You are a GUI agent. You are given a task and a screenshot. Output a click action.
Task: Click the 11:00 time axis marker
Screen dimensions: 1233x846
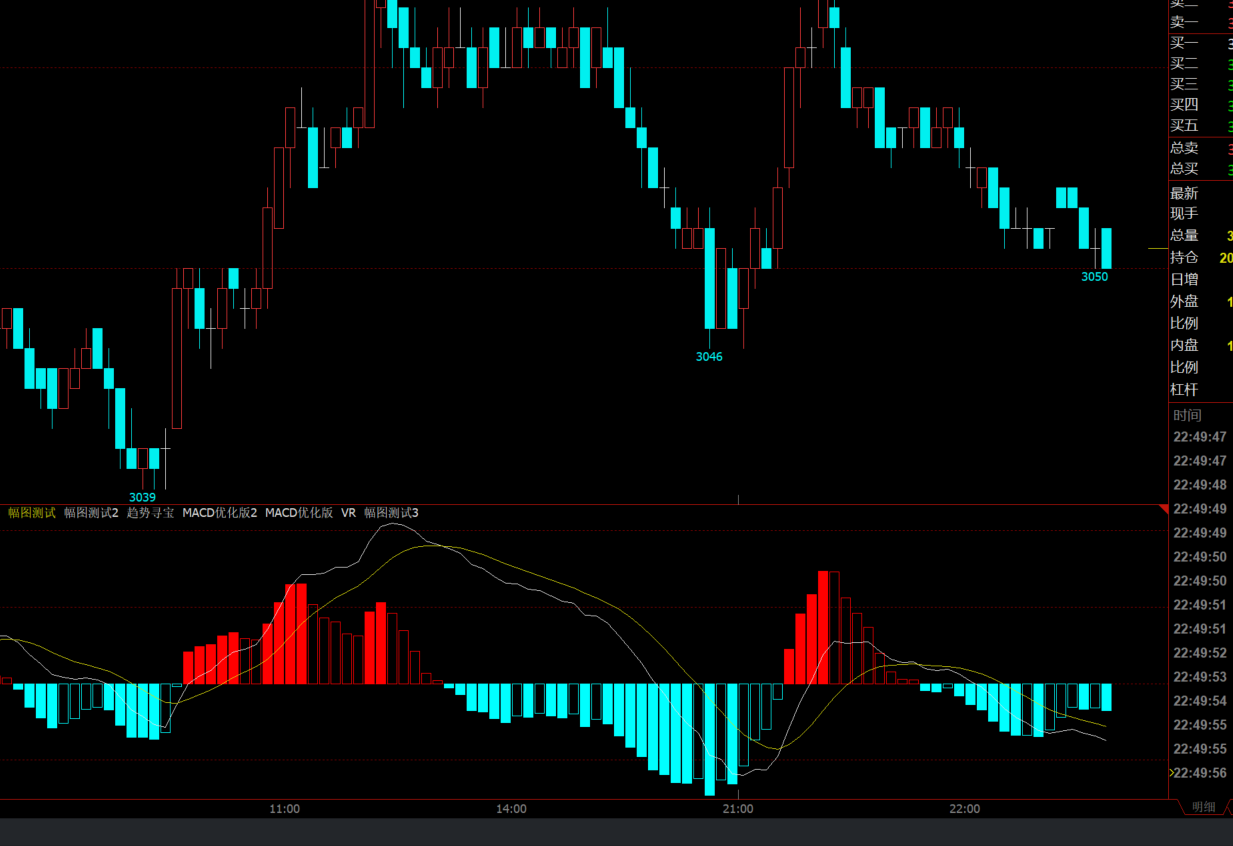click(x=285, y=809)
